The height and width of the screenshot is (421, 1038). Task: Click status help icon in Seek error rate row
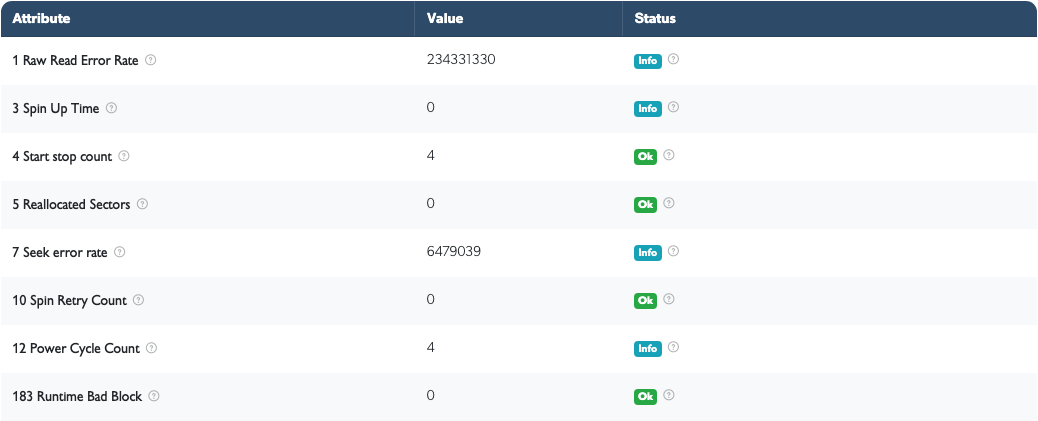pyautogui.click(x=673, y=251)
